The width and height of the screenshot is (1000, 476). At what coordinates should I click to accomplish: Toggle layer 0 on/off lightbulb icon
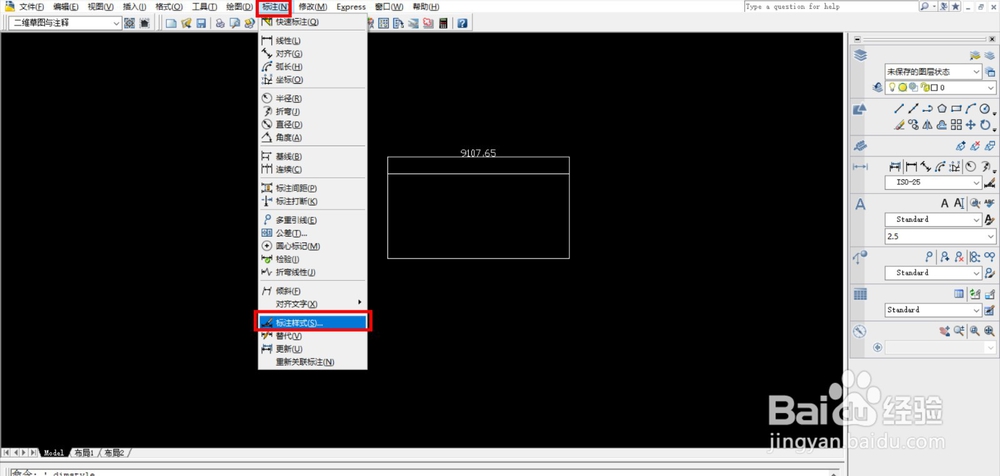[892, 88]
